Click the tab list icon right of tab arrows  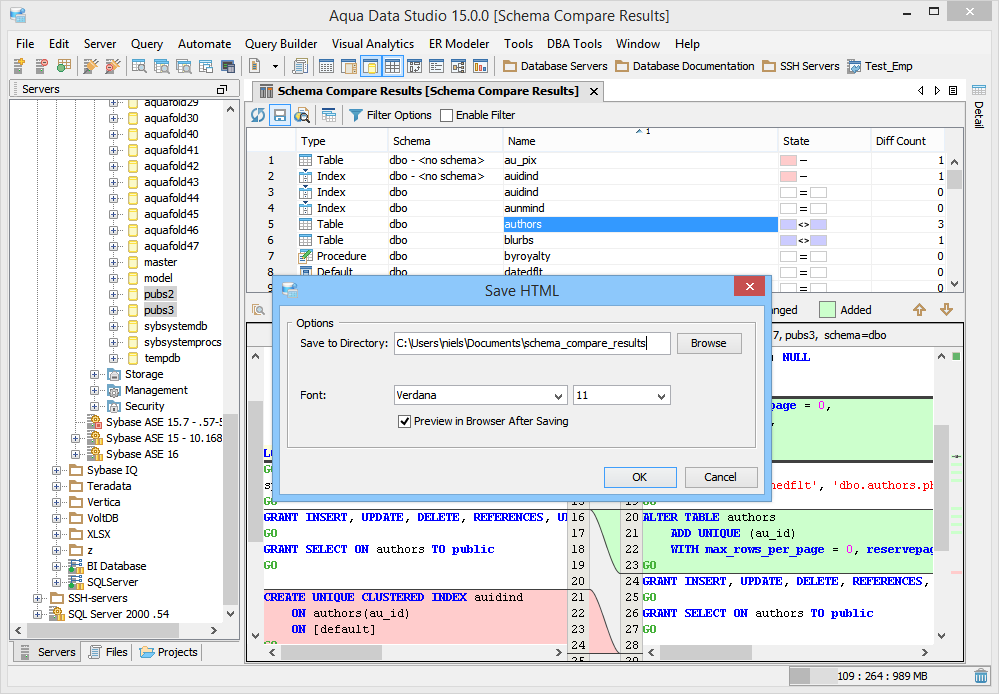coord(953,90)
